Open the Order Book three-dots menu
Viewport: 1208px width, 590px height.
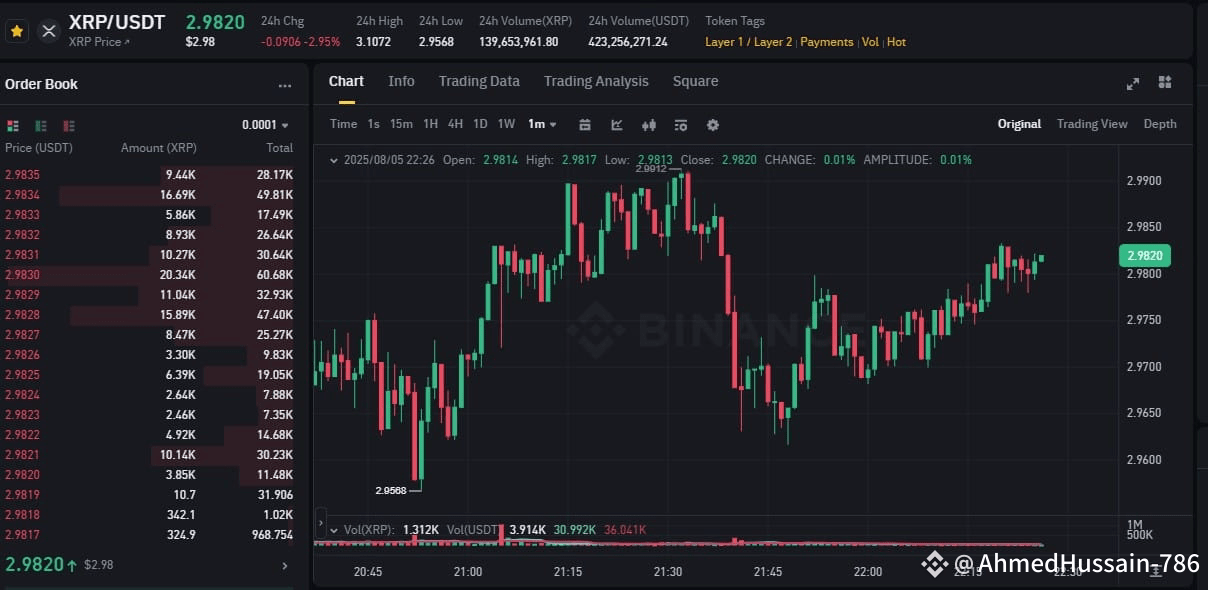(x=285, y=86)
